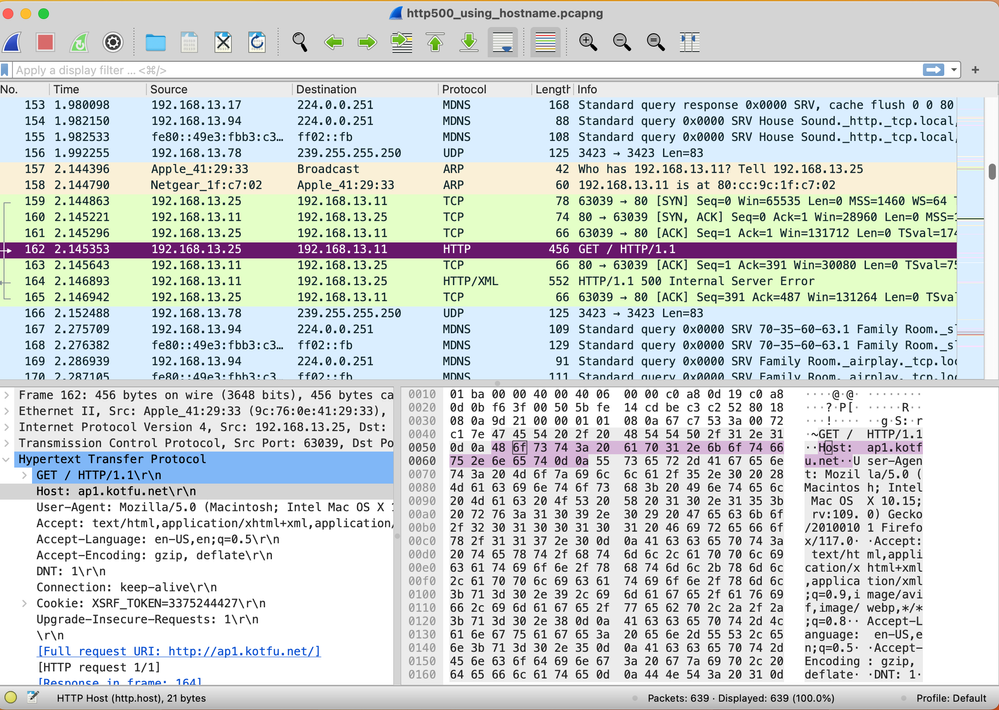This screenshot has width=999, height=710.
Task: Click the display filter bookmark icon
Action: [5, 70]
